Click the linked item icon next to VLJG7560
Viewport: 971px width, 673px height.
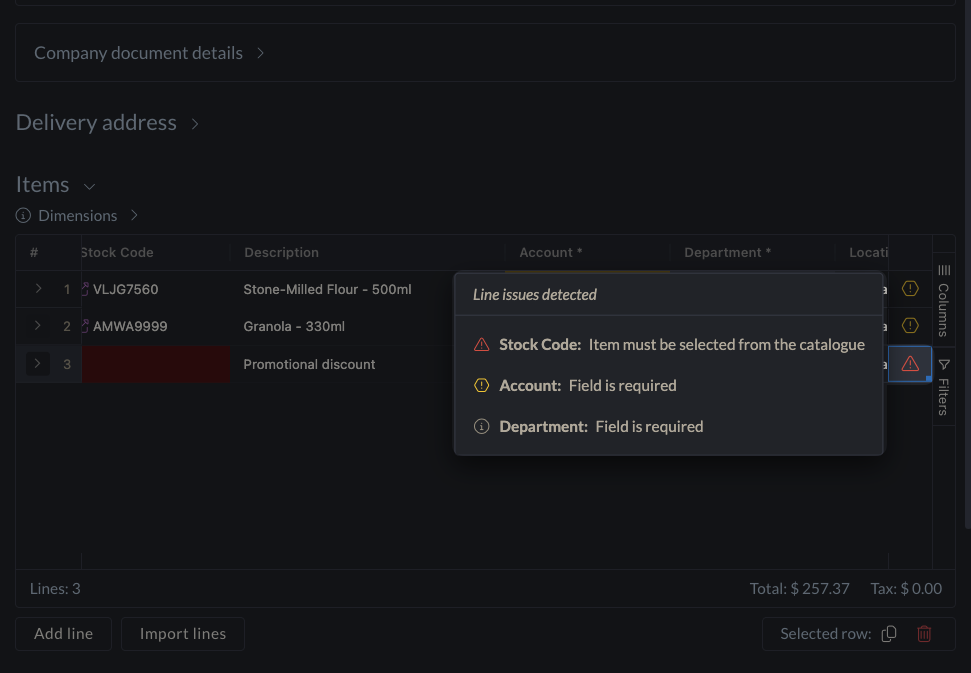click(x=86, y=289)
